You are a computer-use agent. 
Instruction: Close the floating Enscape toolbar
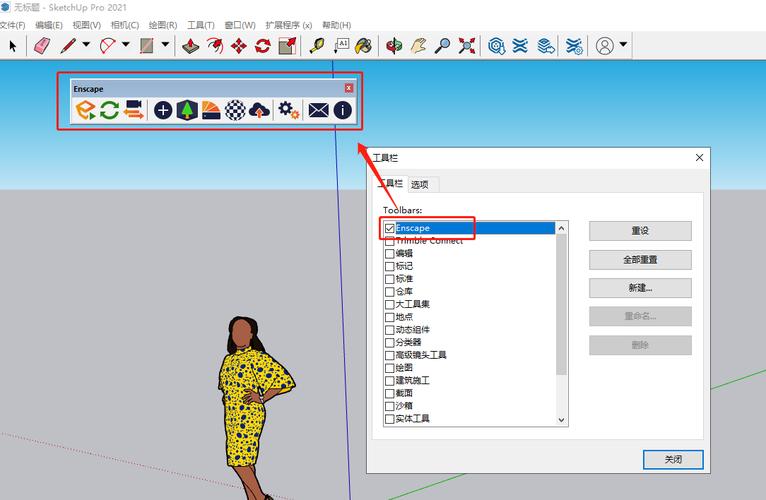click(x=349, y=88)
